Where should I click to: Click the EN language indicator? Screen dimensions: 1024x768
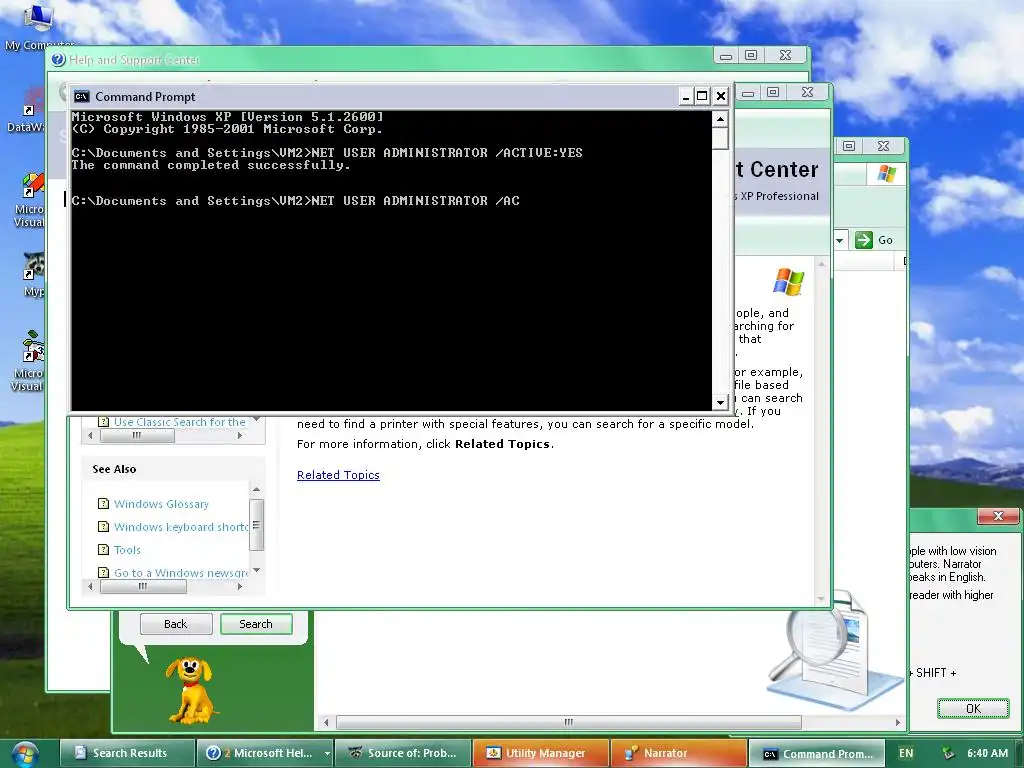906,753
